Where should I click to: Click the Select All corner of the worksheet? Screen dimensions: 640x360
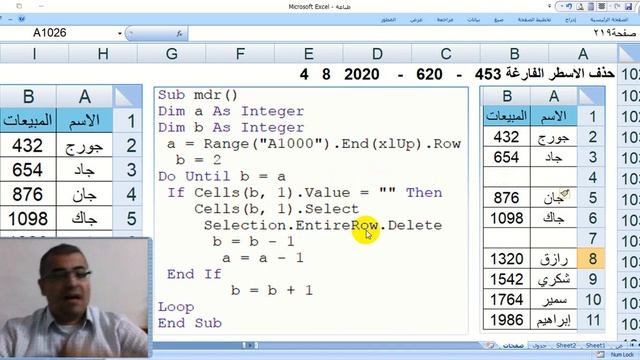click(629, 53)
